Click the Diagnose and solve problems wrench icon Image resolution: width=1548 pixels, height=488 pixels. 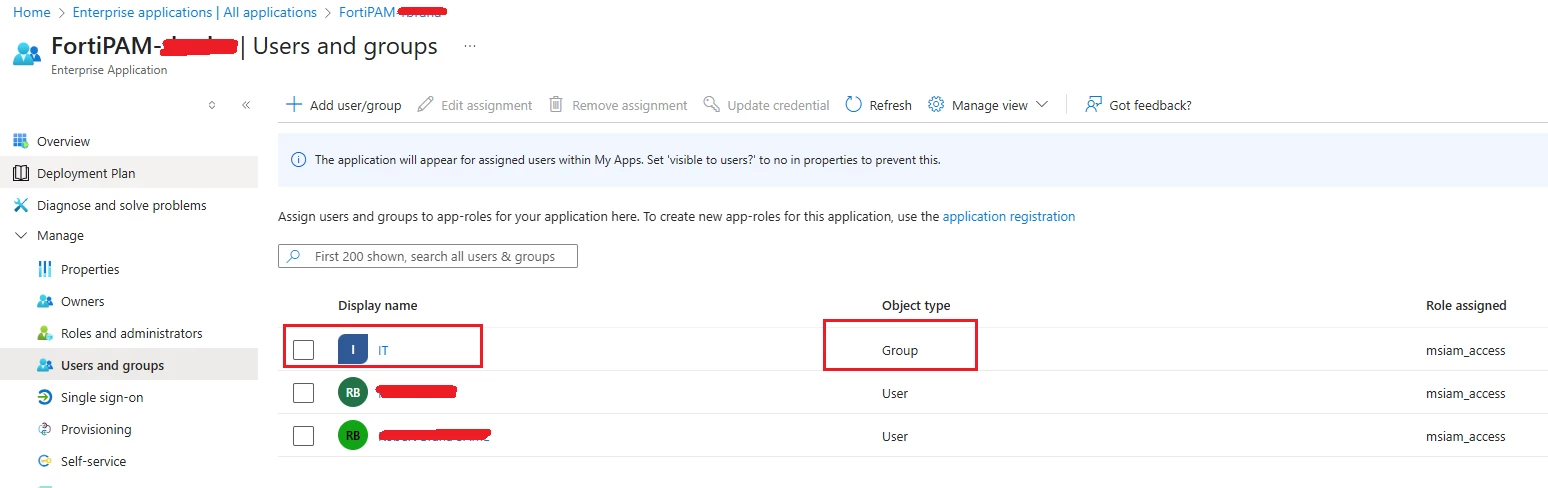(x=20, y=205)
